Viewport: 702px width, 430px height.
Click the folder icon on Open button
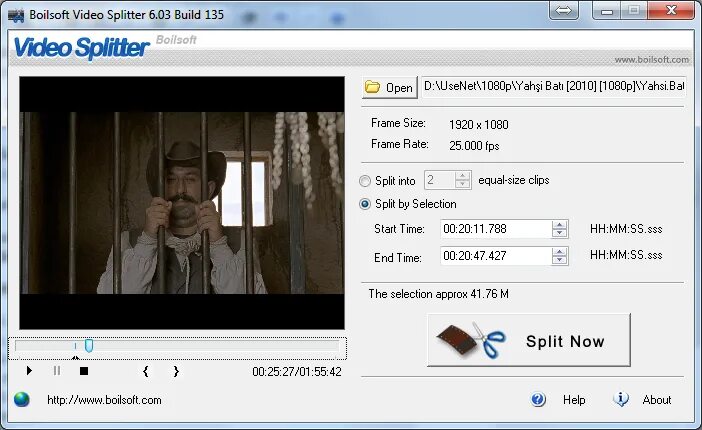(x=372, y=86)
